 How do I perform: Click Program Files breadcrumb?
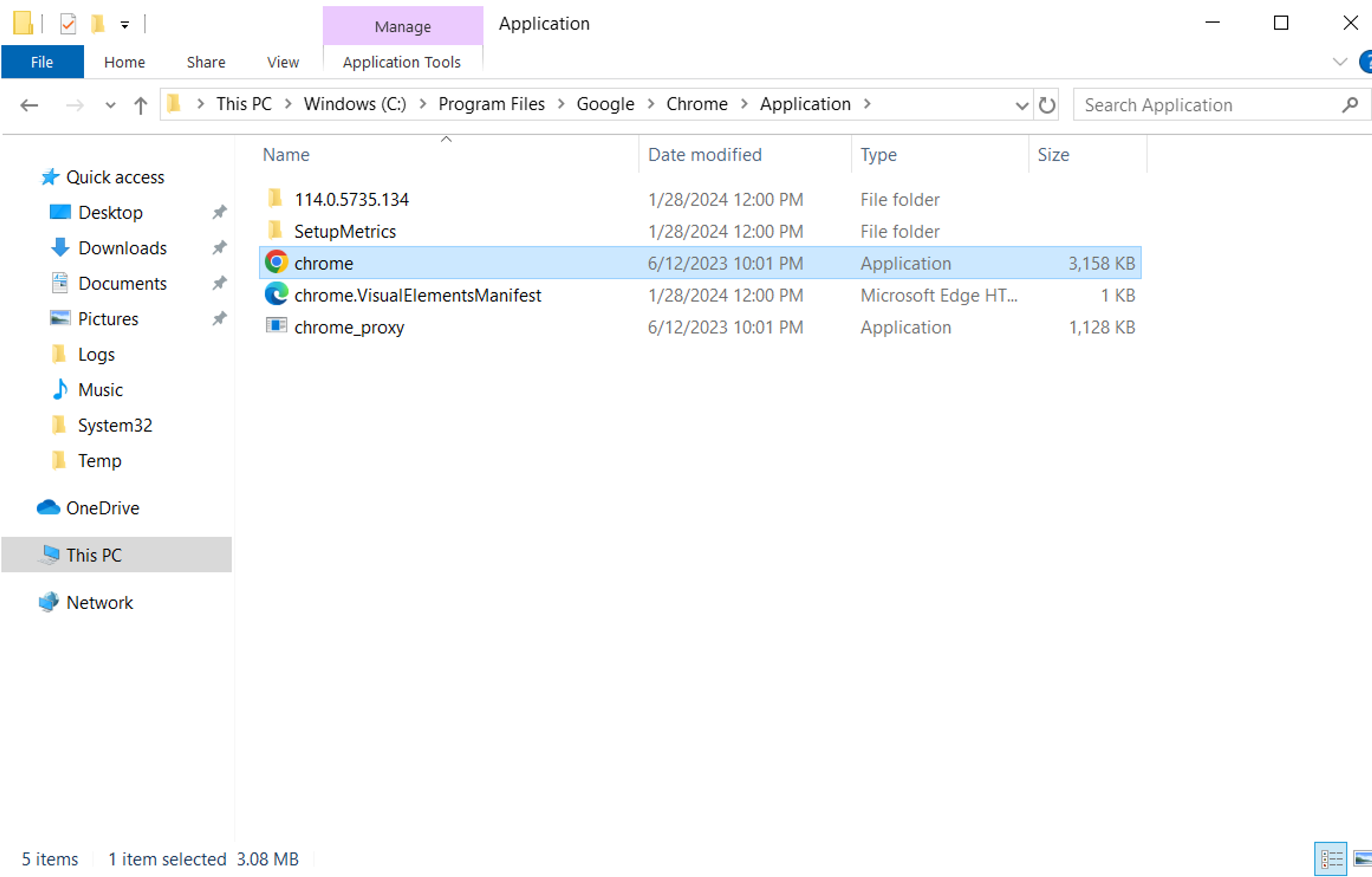(x=491, y=104)
